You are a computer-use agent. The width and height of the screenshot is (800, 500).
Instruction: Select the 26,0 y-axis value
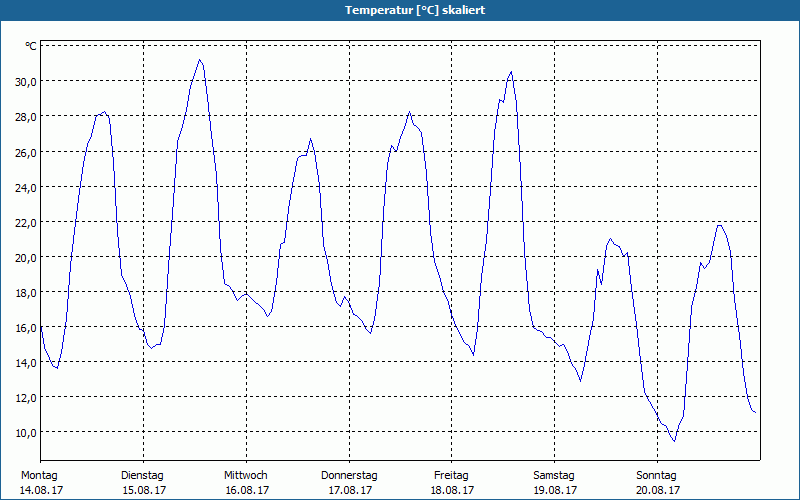(26, 152)
